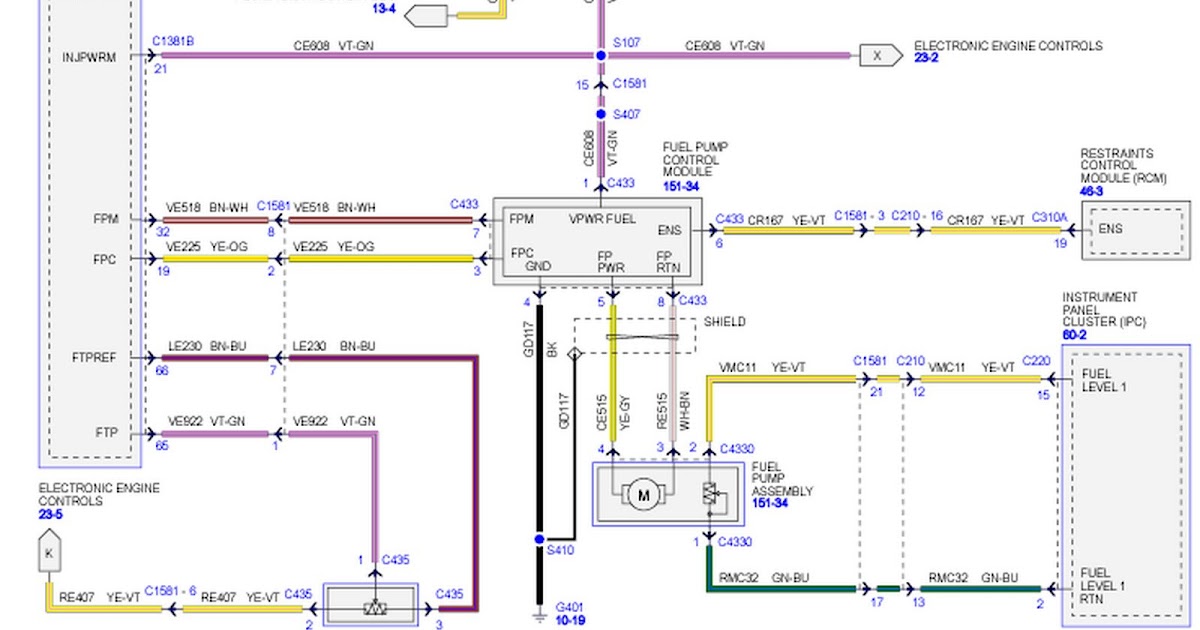The image size is (1200, 630).
Task: Click the FTP pin label beside pin 65
Action: coord(107,433)
